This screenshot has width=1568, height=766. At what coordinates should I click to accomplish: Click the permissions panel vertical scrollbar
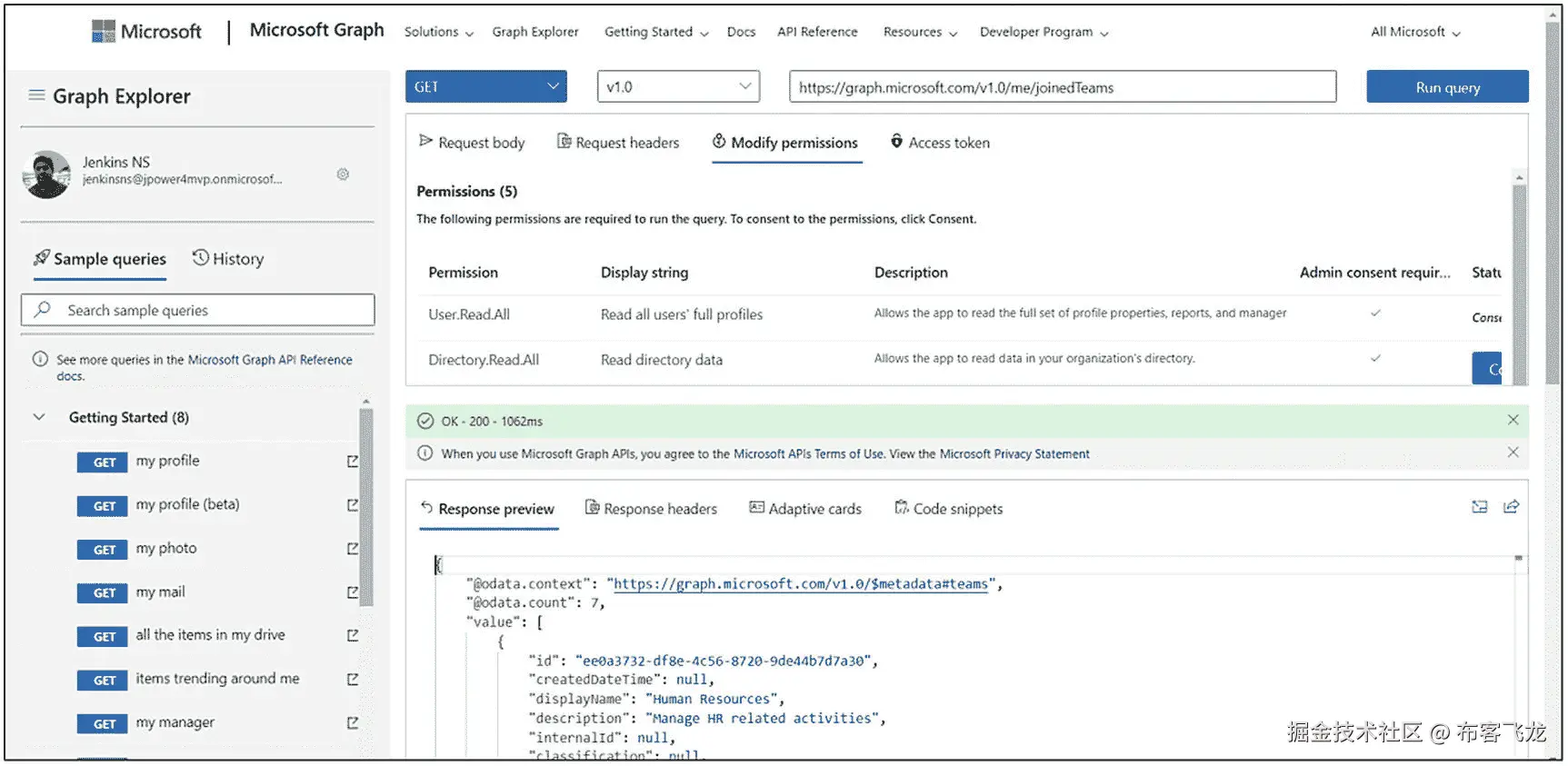pyautogui.click(x=1519, y=273)
